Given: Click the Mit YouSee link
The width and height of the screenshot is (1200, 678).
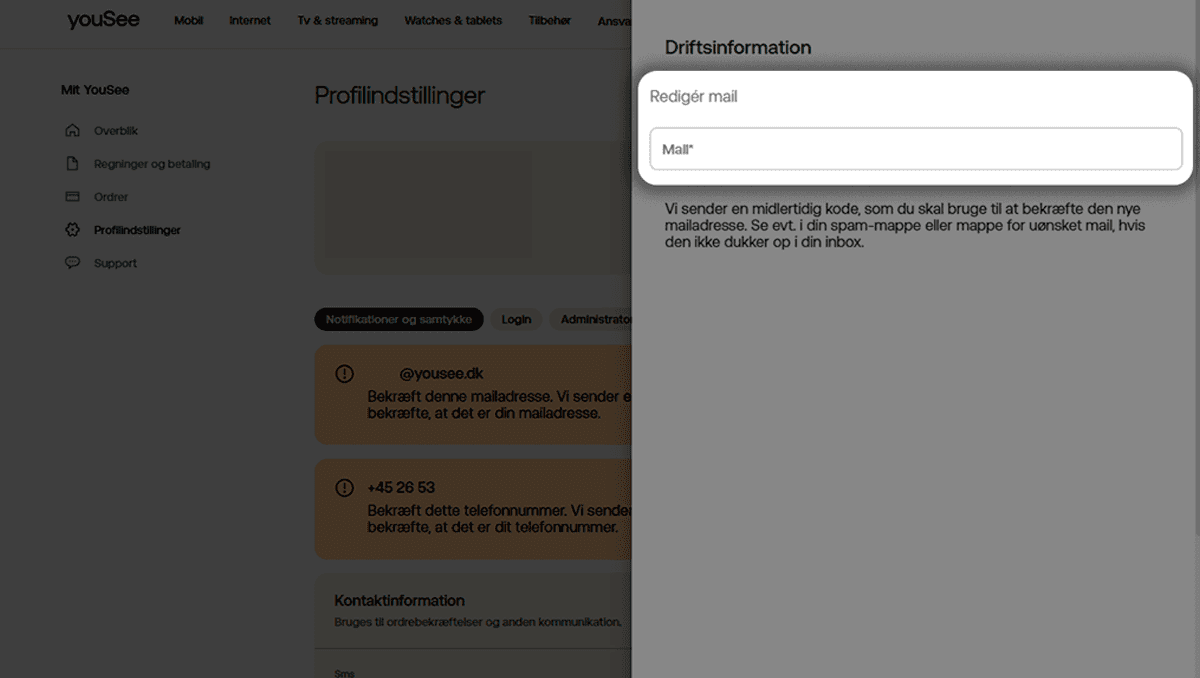Looking at the screenshot, I should (95, 89).
